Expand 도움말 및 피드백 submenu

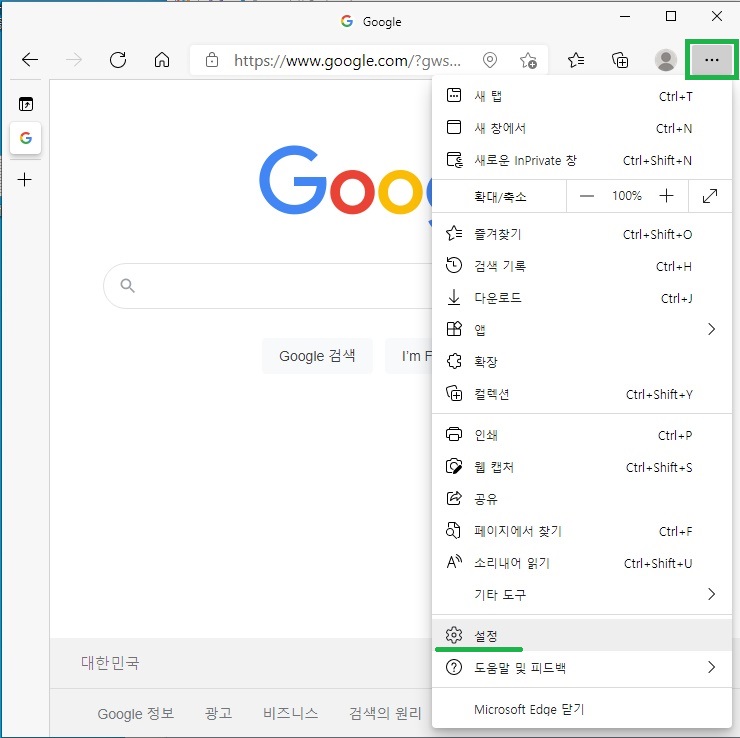(581, 668)
